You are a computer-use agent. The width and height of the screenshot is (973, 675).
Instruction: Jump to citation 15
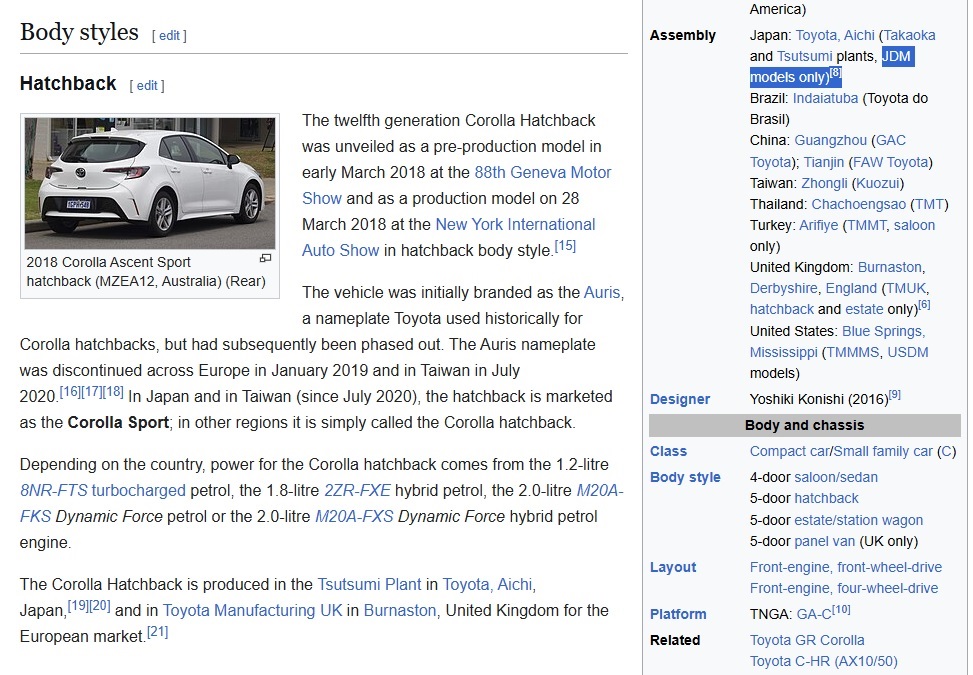point(565,246)
